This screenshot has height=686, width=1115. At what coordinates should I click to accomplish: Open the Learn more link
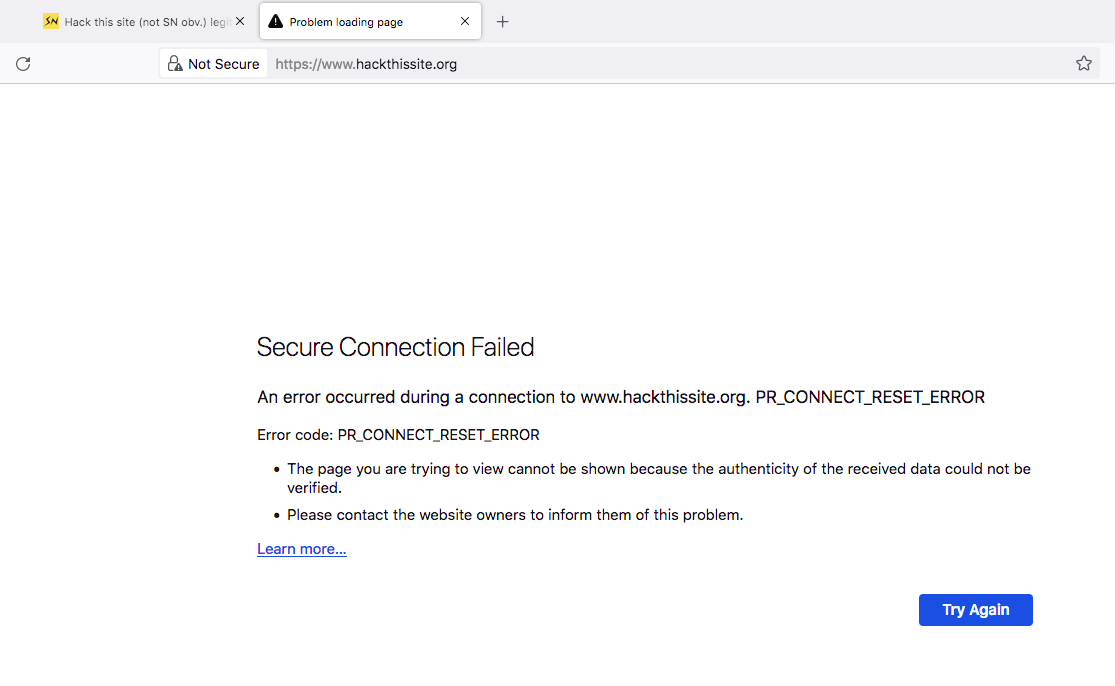302,549
